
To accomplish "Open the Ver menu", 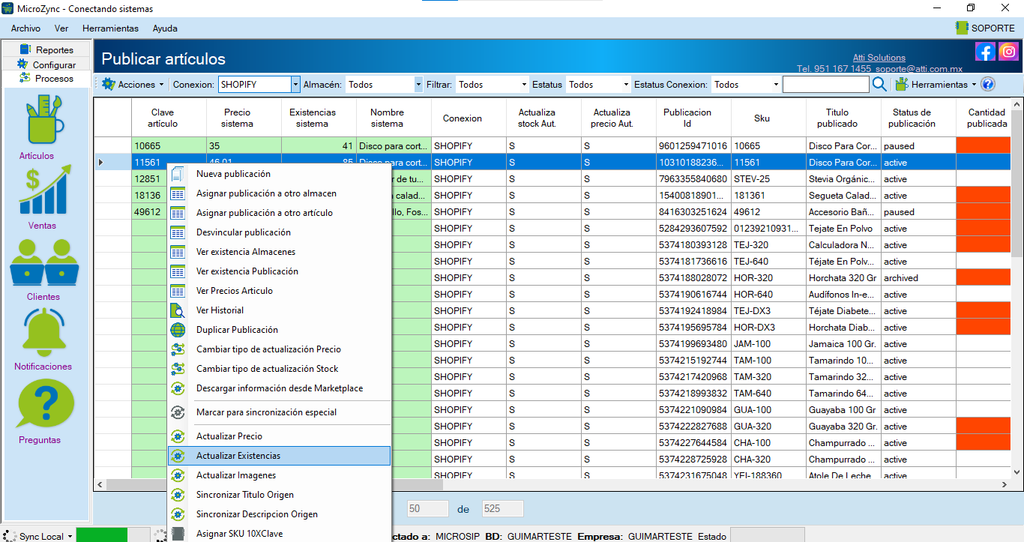I will click(x=61, y=28).
